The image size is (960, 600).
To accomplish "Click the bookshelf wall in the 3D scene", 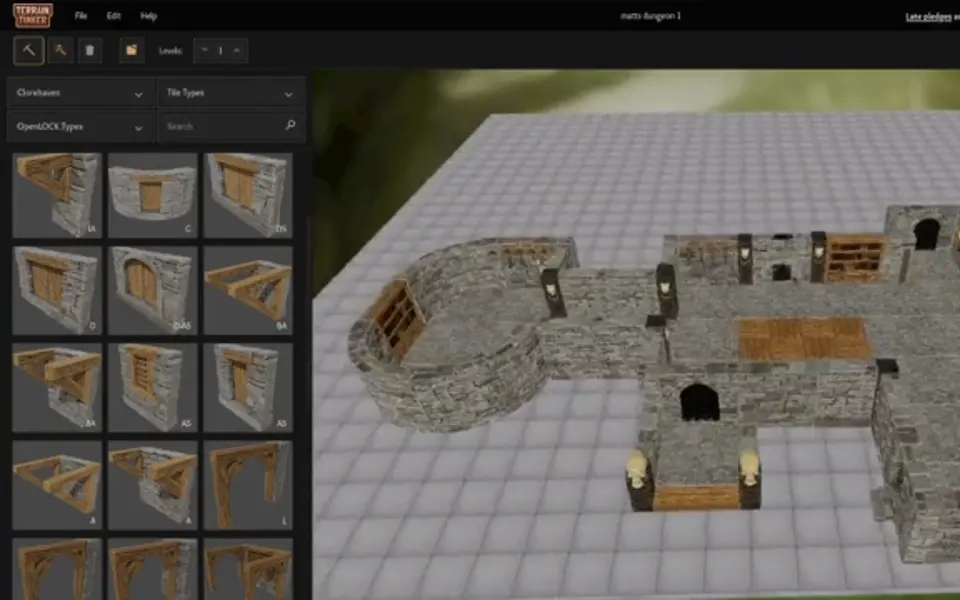I will pyautogui.click(x=855, y=258).
